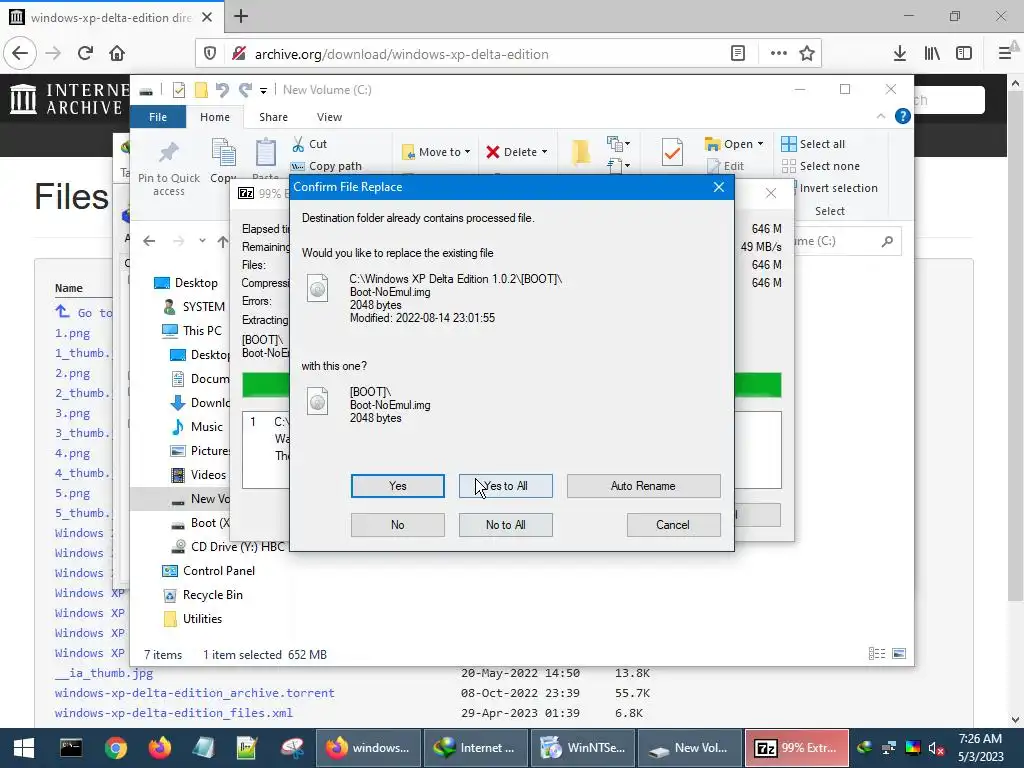
Task: Click No in the replace dialog
Action: [x=397, y=525]
